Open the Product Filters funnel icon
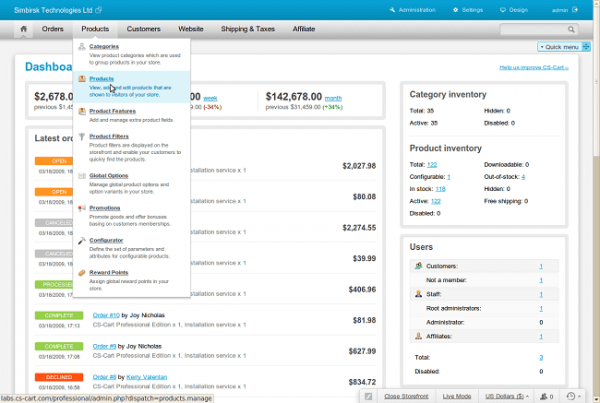600x403 pixels. (82, 137)
